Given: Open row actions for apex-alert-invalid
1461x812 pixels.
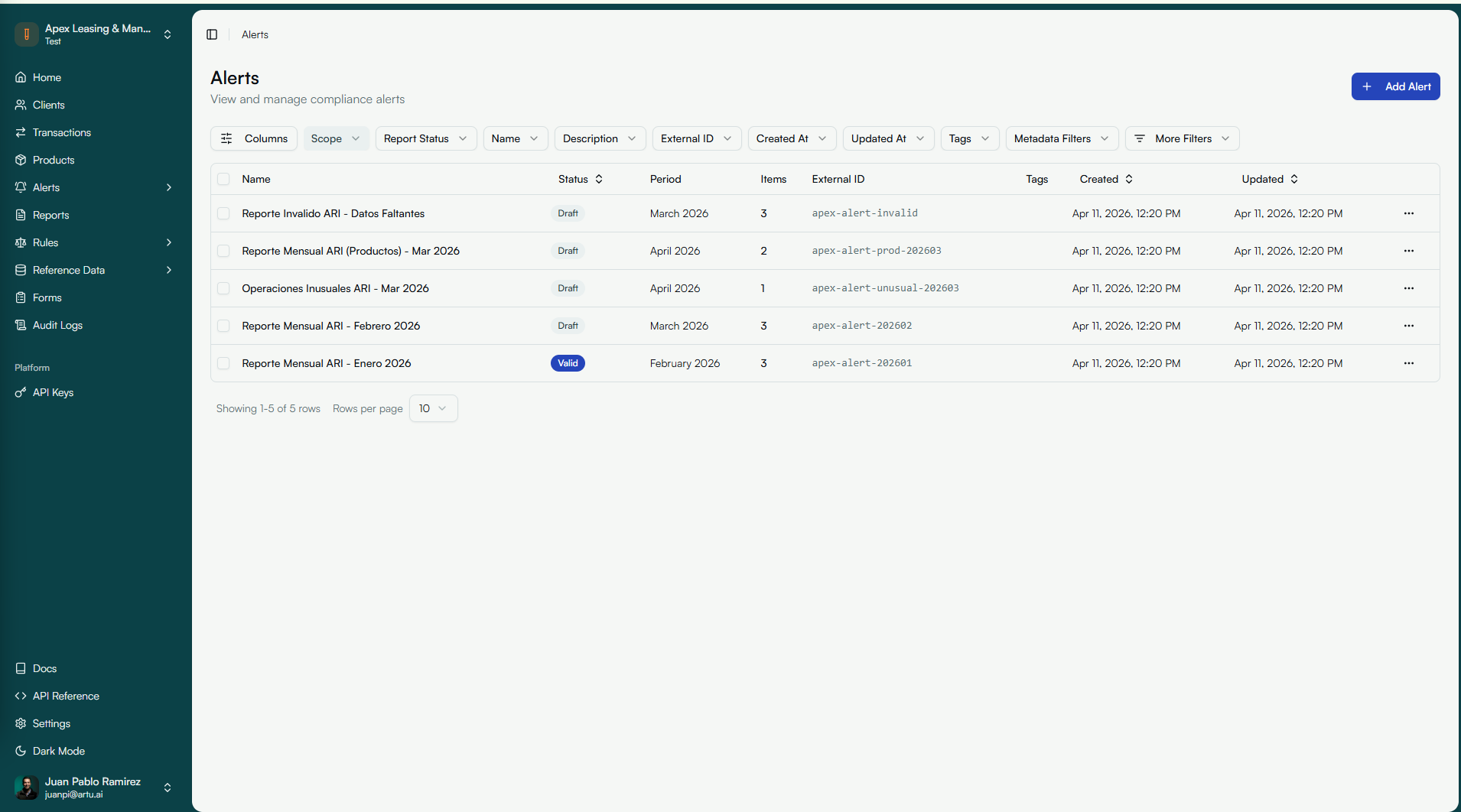Looking at the screenshot, I should (x=1409, y=213).
